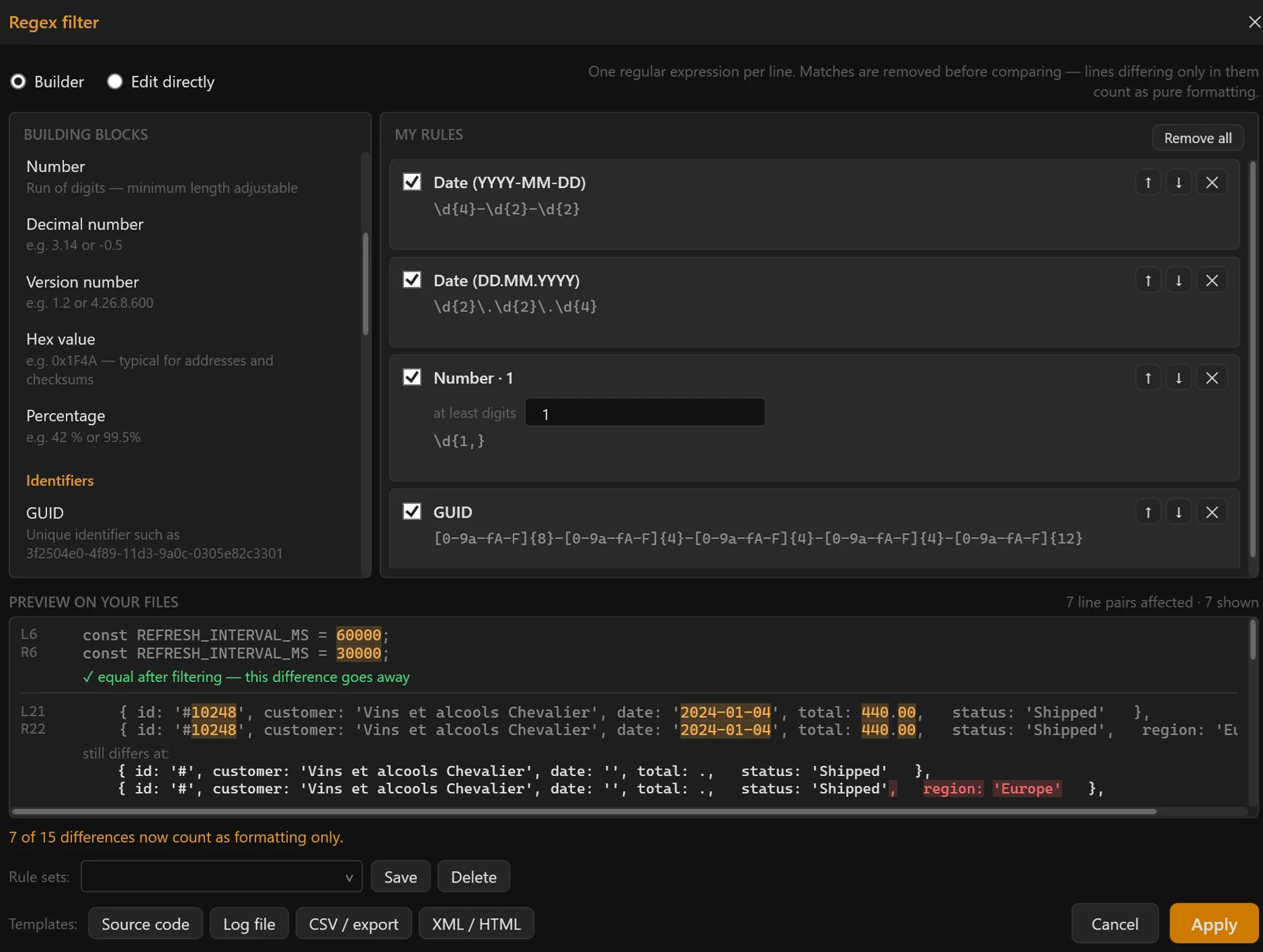Open the Rule sets dropdown
The width and height of the screenshot is (1263, 952).
[x=222, y=877]
